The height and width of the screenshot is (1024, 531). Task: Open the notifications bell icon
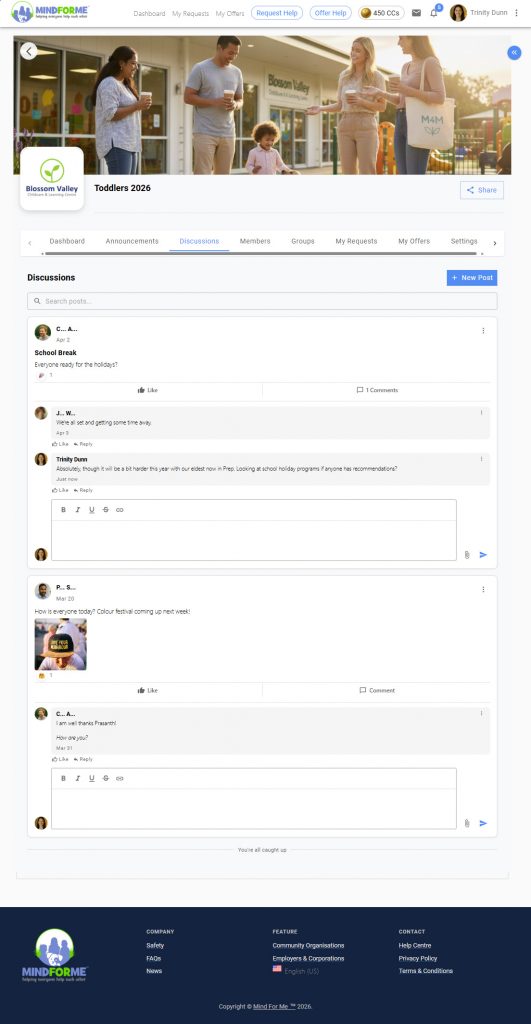(434, 13)
